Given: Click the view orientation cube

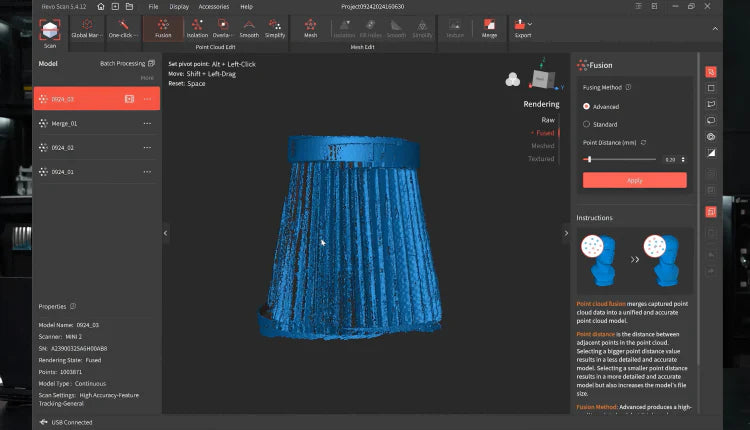Looking at the screenshot, I should pyautogui.click(x=543, y=79).
